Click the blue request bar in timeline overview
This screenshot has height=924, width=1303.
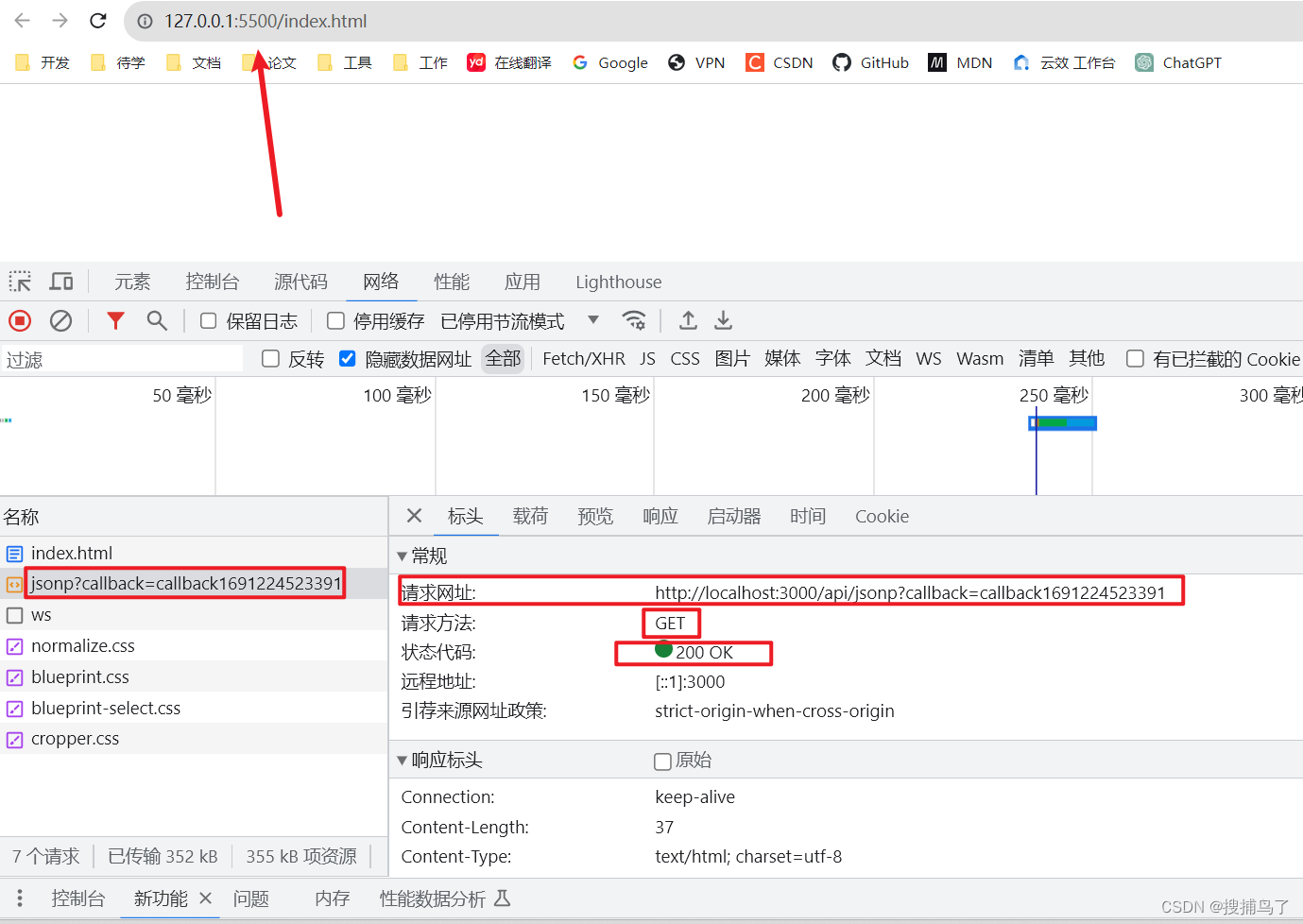[x=1063, y=423]
